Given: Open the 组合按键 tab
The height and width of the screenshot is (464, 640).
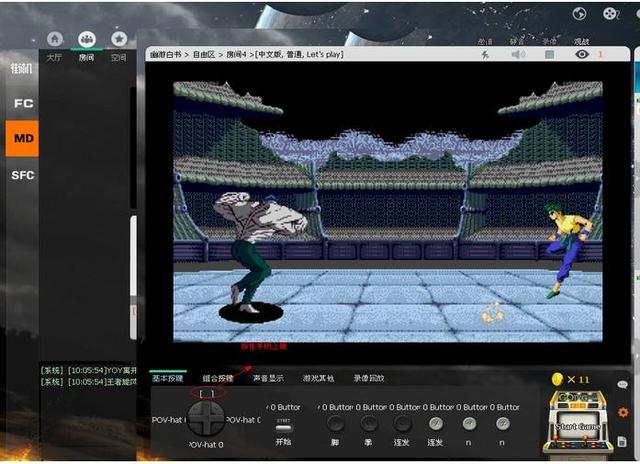Looking at the screenshot, I should point(218,378).
